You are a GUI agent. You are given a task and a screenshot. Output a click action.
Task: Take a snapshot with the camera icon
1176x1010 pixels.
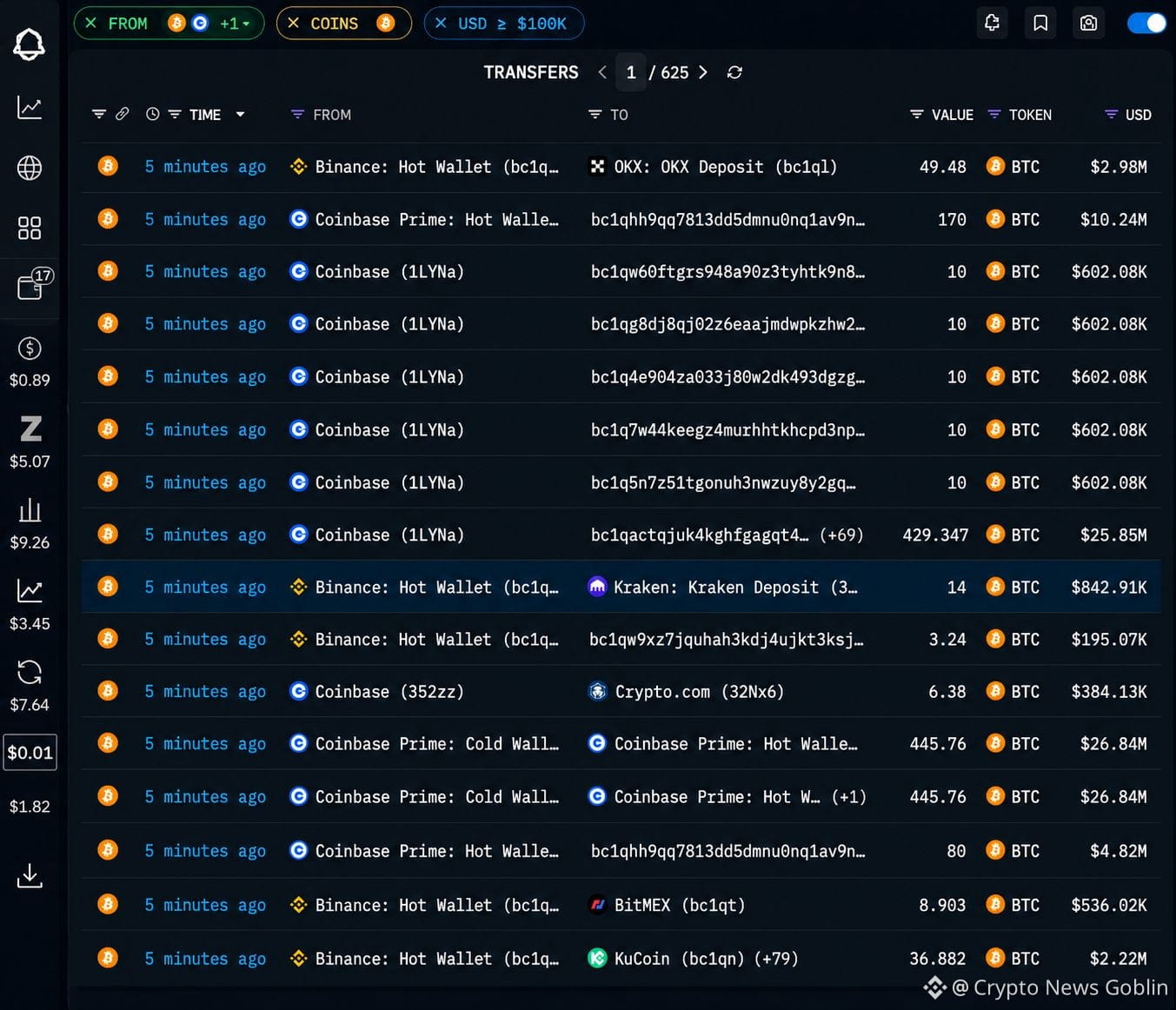[1088, 23]
